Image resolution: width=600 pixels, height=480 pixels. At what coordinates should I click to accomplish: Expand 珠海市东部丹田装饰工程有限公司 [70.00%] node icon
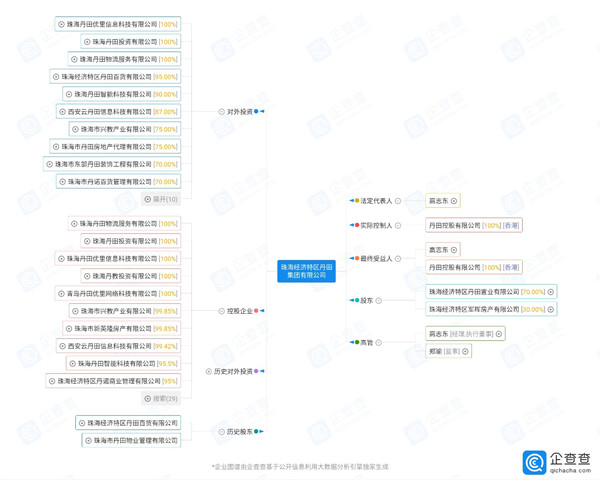[x=49, y=164]
